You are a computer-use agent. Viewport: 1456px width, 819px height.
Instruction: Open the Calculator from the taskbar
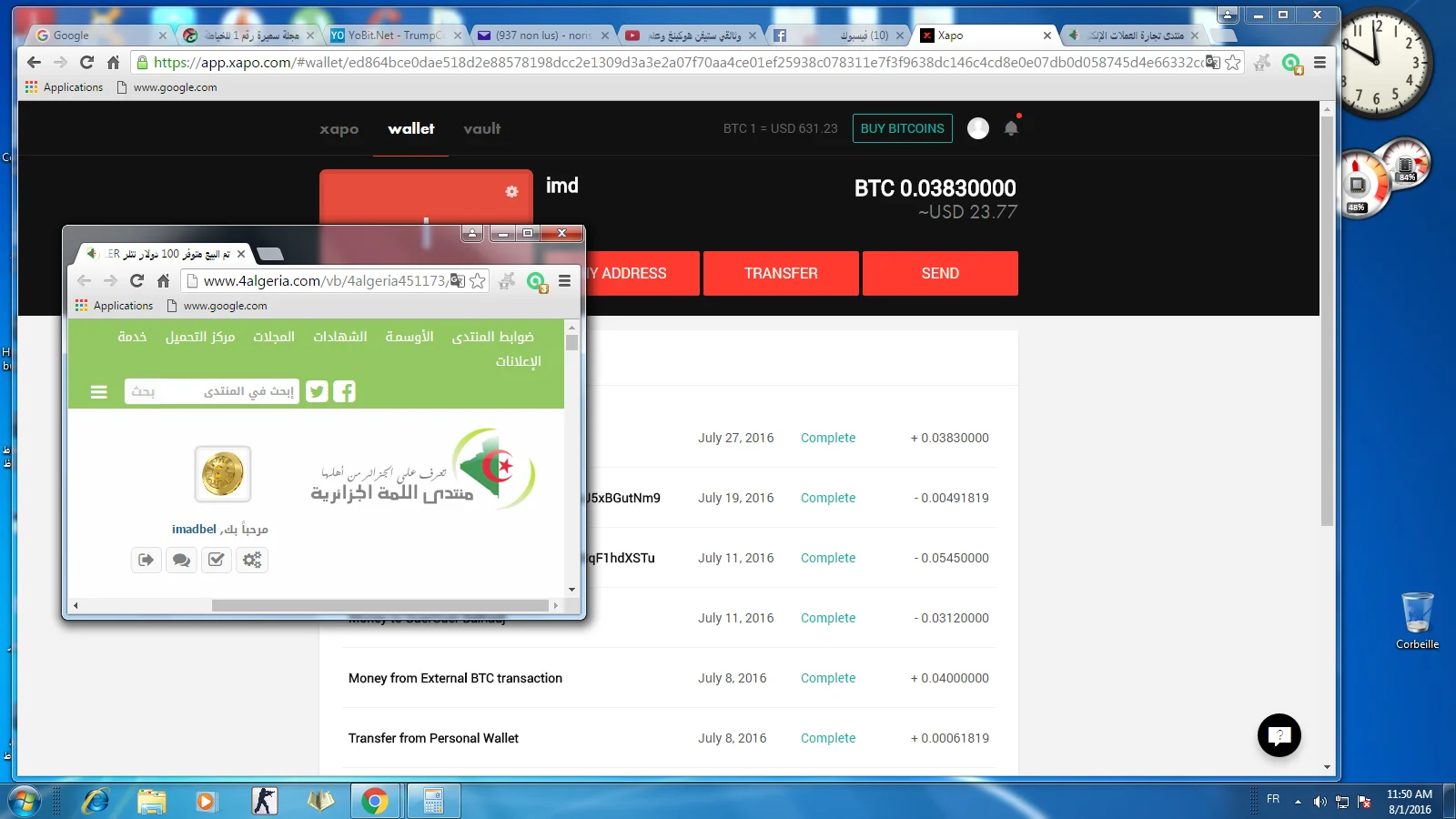tap(433, 802)
